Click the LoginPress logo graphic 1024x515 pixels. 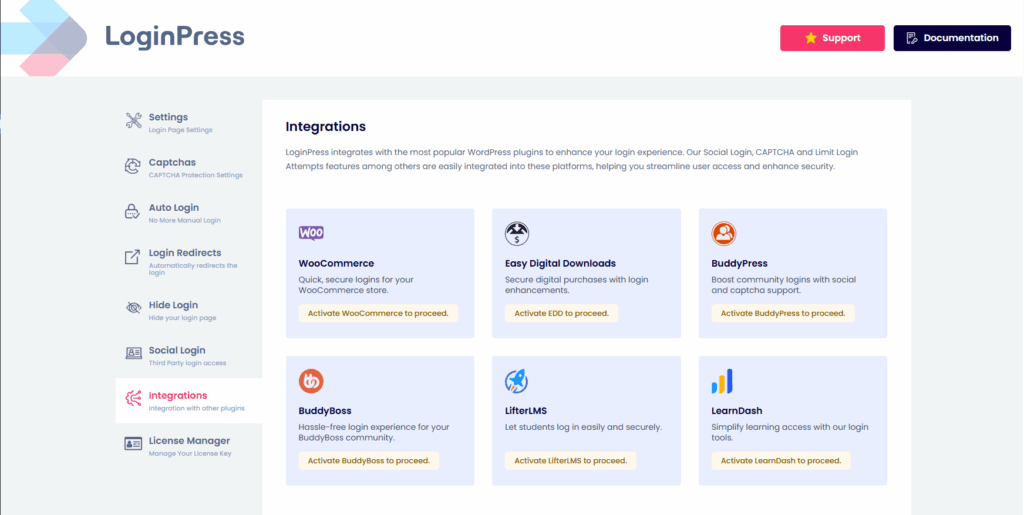click(x=44, y=38)
